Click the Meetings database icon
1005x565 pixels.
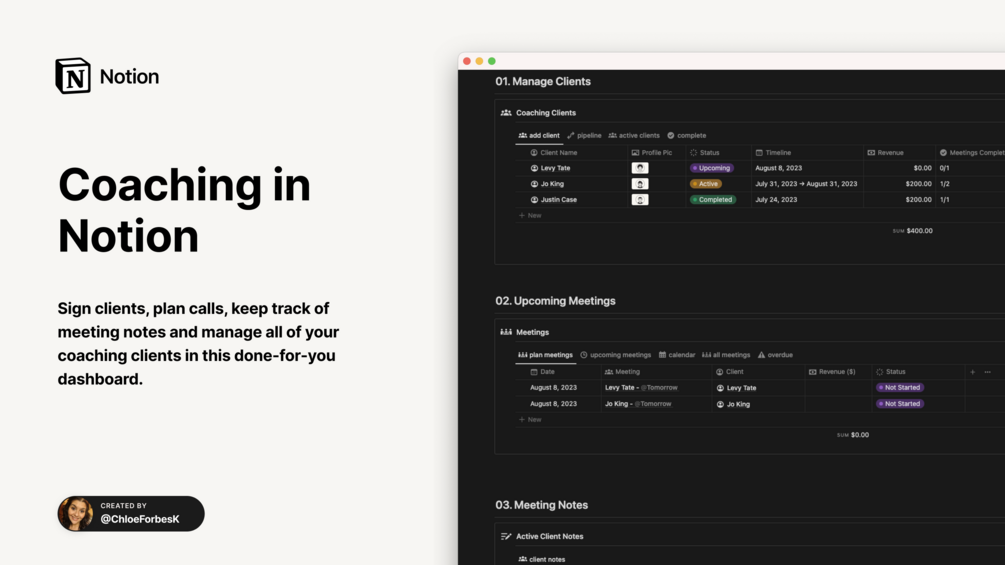[506, 332]
